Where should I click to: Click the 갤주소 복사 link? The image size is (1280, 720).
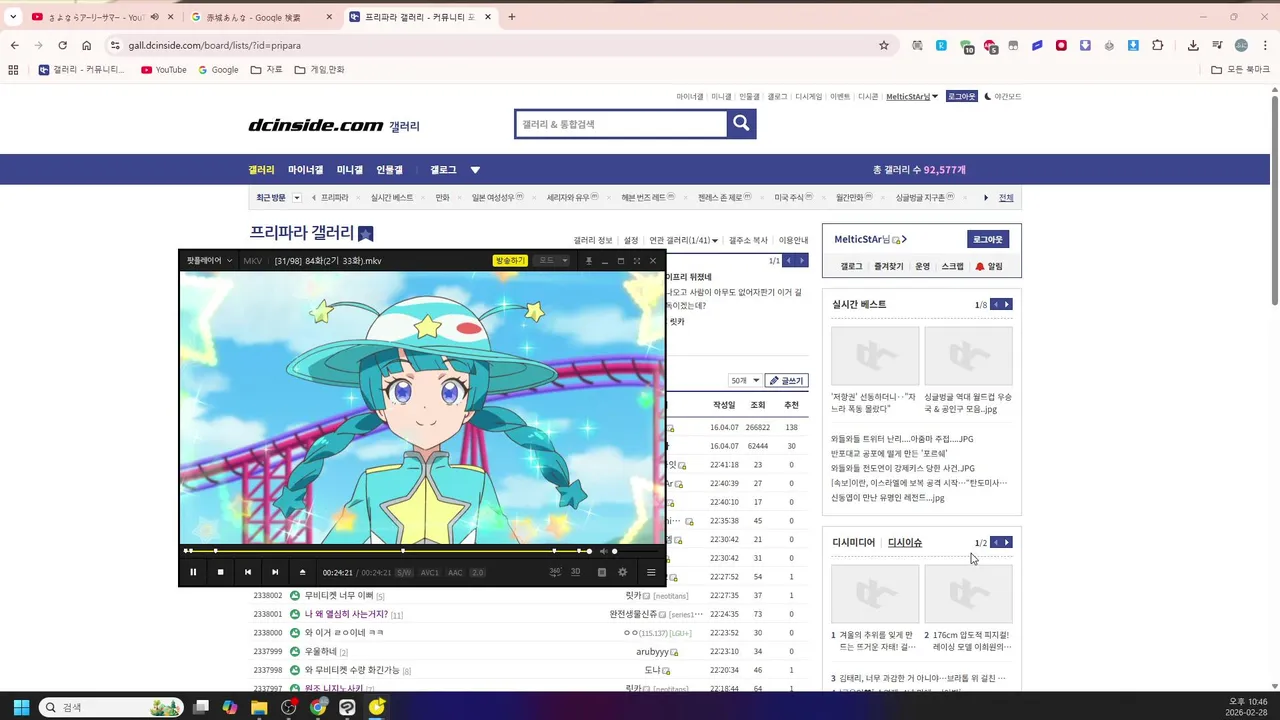coord(748,241)
